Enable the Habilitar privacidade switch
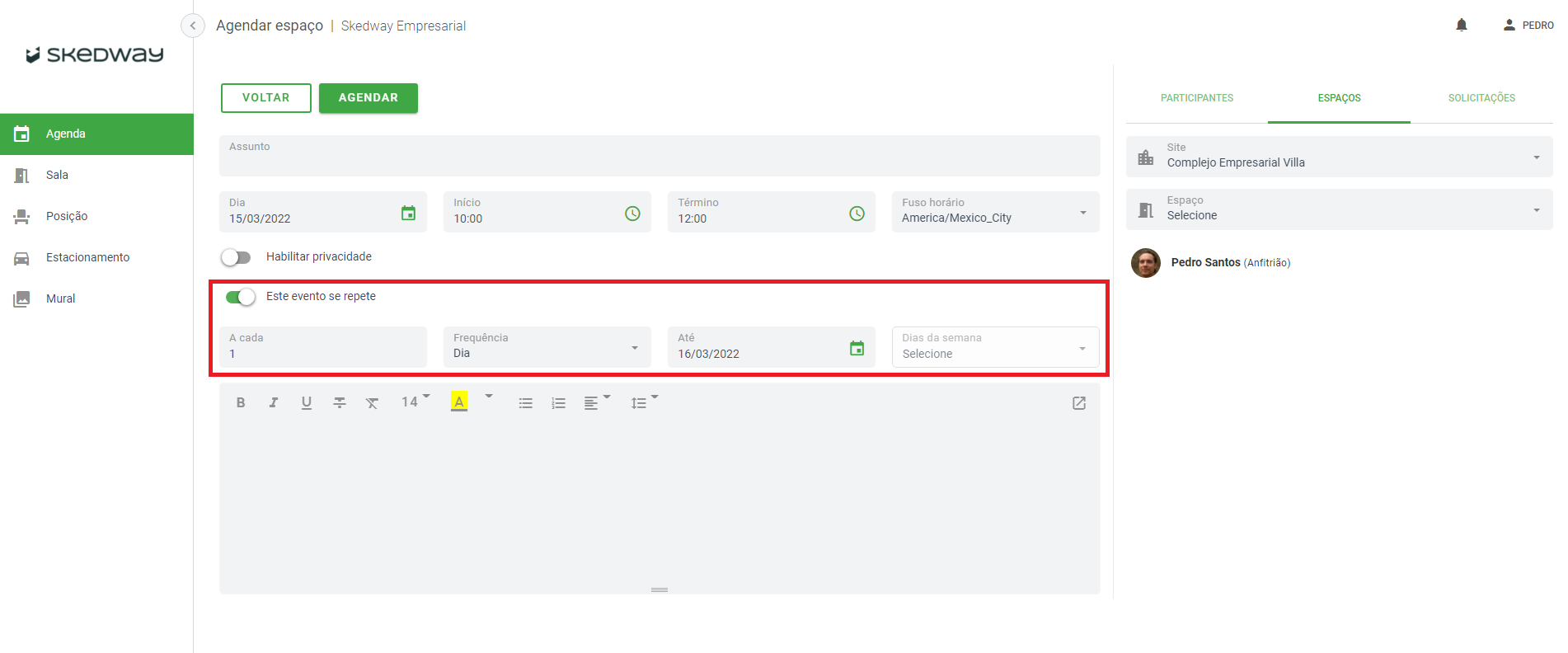 (237, 257)
